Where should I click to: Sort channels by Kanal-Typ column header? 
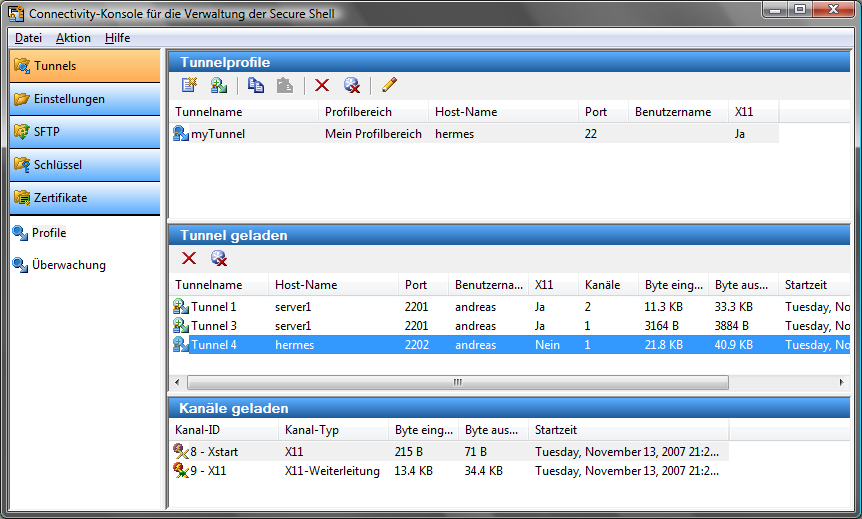333,430
